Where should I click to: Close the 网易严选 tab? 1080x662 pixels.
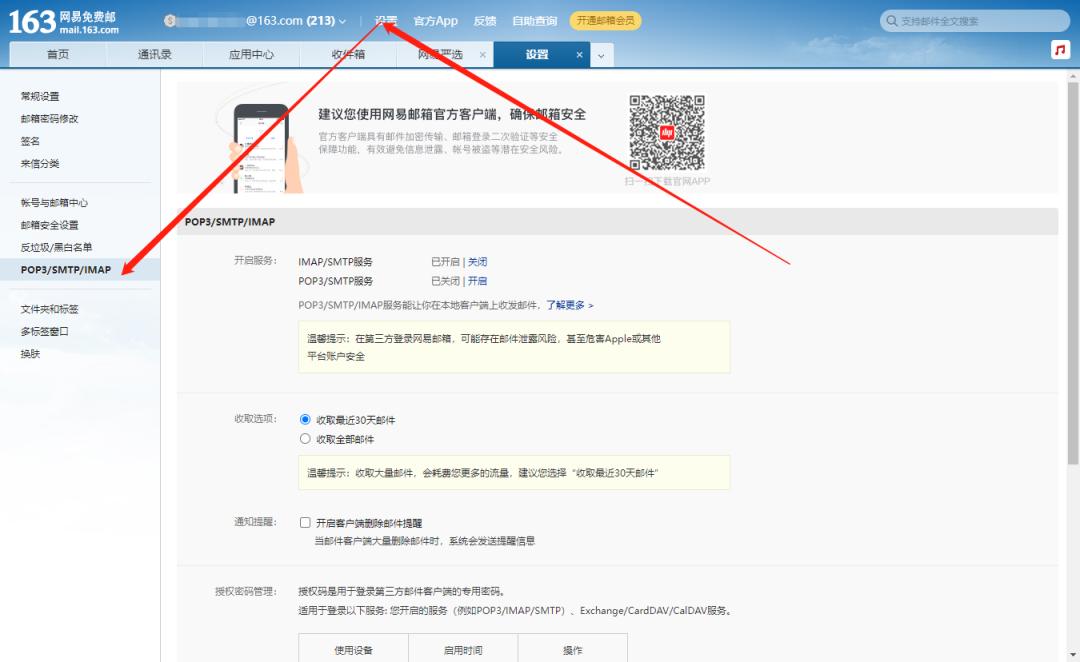(483, 55)
